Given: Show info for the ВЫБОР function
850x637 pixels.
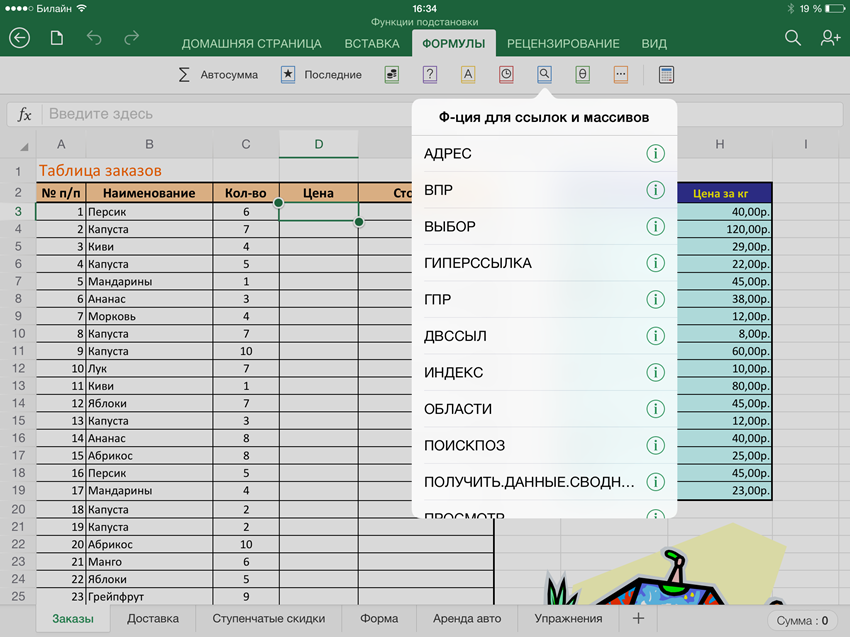Looking at the screenshot, I should [655, 226].
